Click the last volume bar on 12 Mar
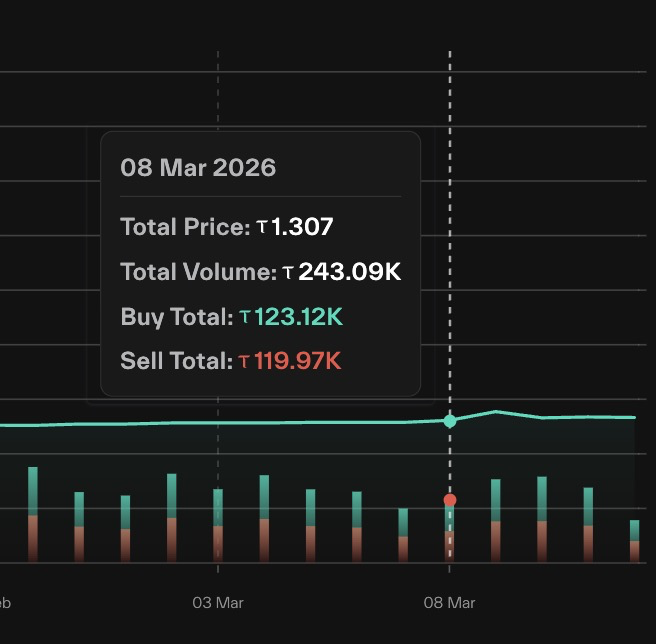The height and width of the screenshot is (644, 656). point(635,541)
